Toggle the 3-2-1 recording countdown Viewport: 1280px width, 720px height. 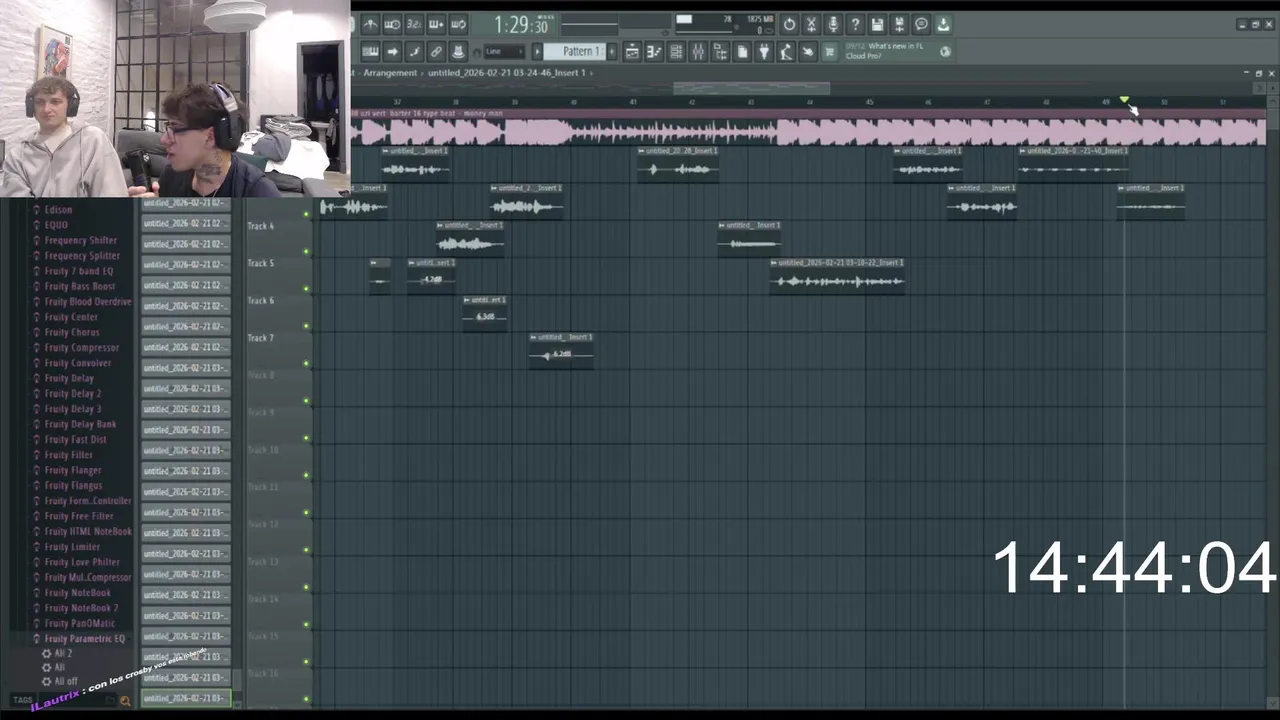(414, 24)
